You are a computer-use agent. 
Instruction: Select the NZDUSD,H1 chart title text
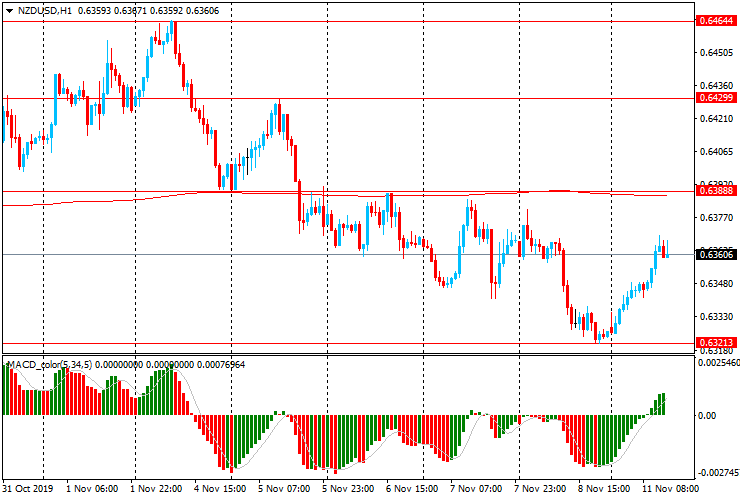pyautogui.click(x=45, y=11)
